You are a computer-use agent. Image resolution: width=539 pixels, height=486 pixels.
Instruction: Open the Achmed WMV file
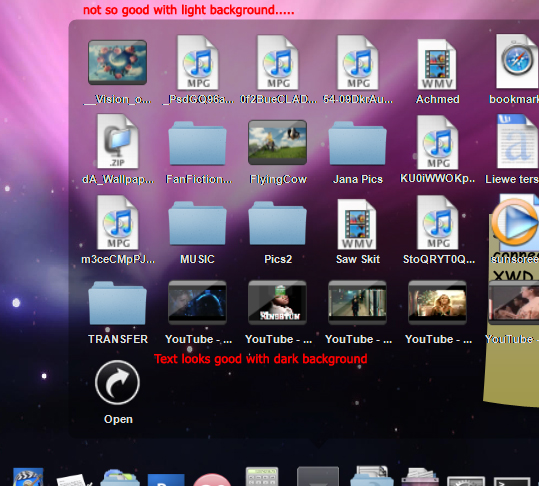click(x=437, y=64)
